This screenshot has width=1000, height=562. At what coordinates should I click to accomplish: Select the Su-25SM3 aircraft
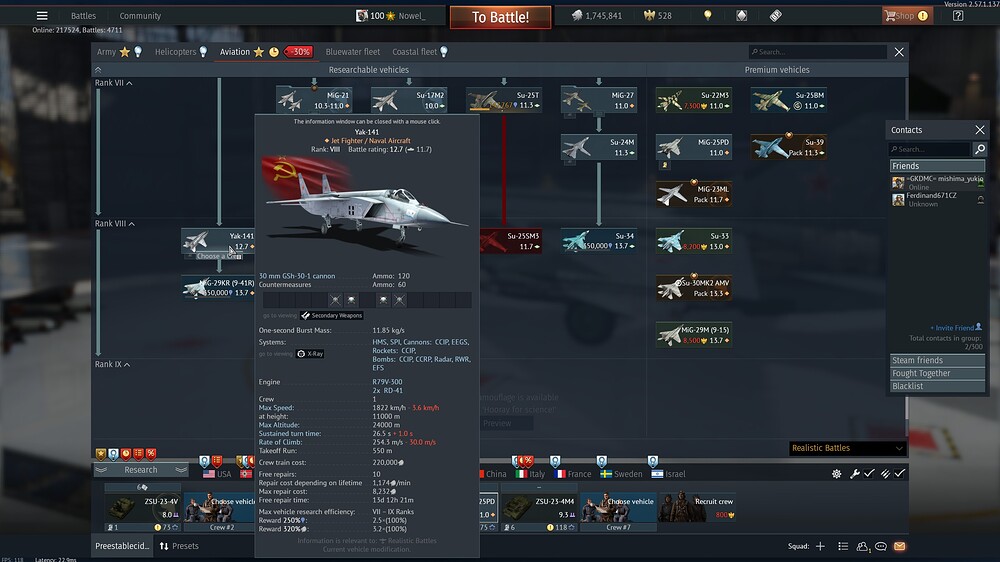click(x=510, y=241)
